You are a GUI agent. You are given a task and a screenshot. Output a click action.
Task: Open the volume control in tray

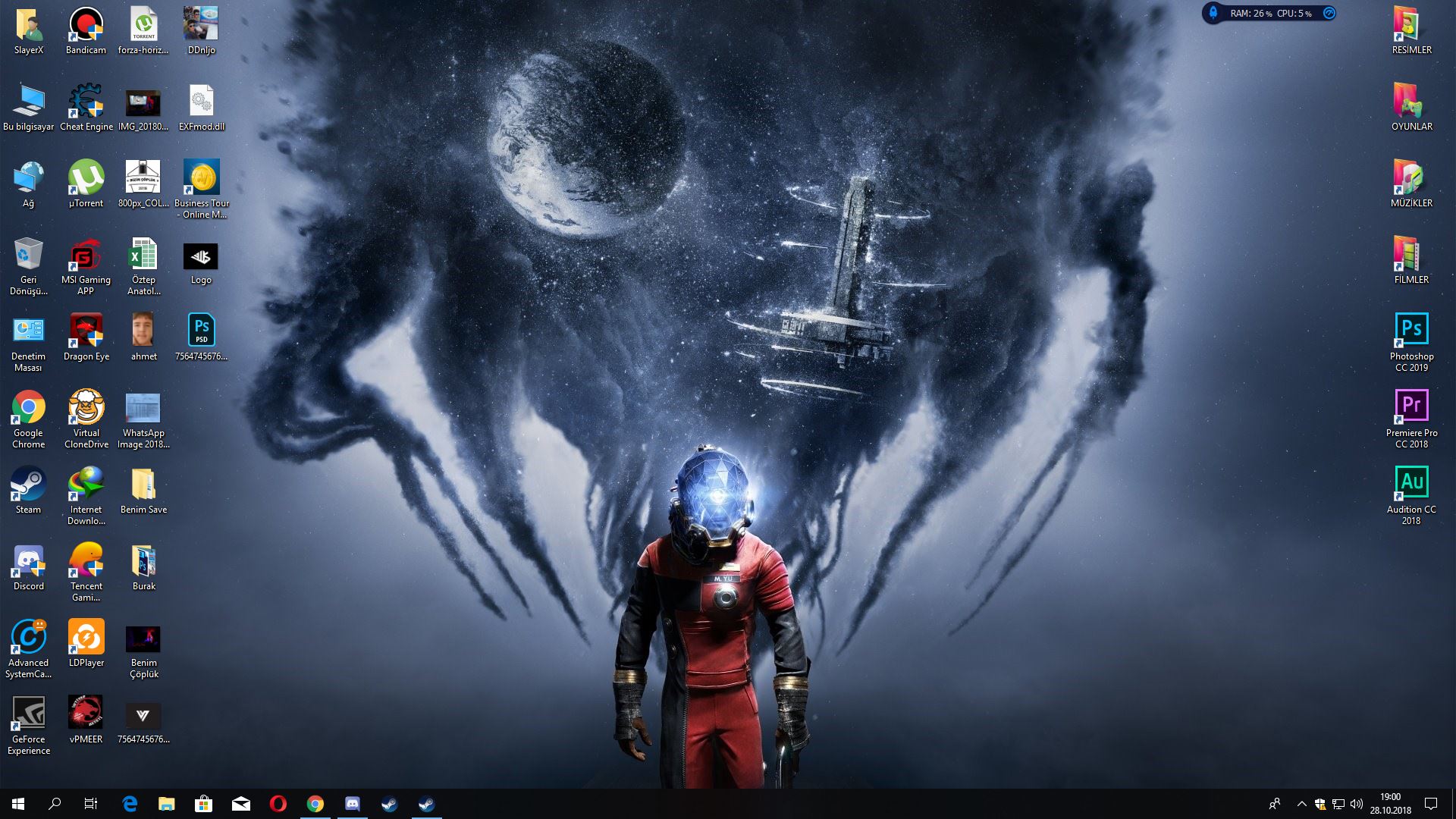click(x=1357, y=804)
